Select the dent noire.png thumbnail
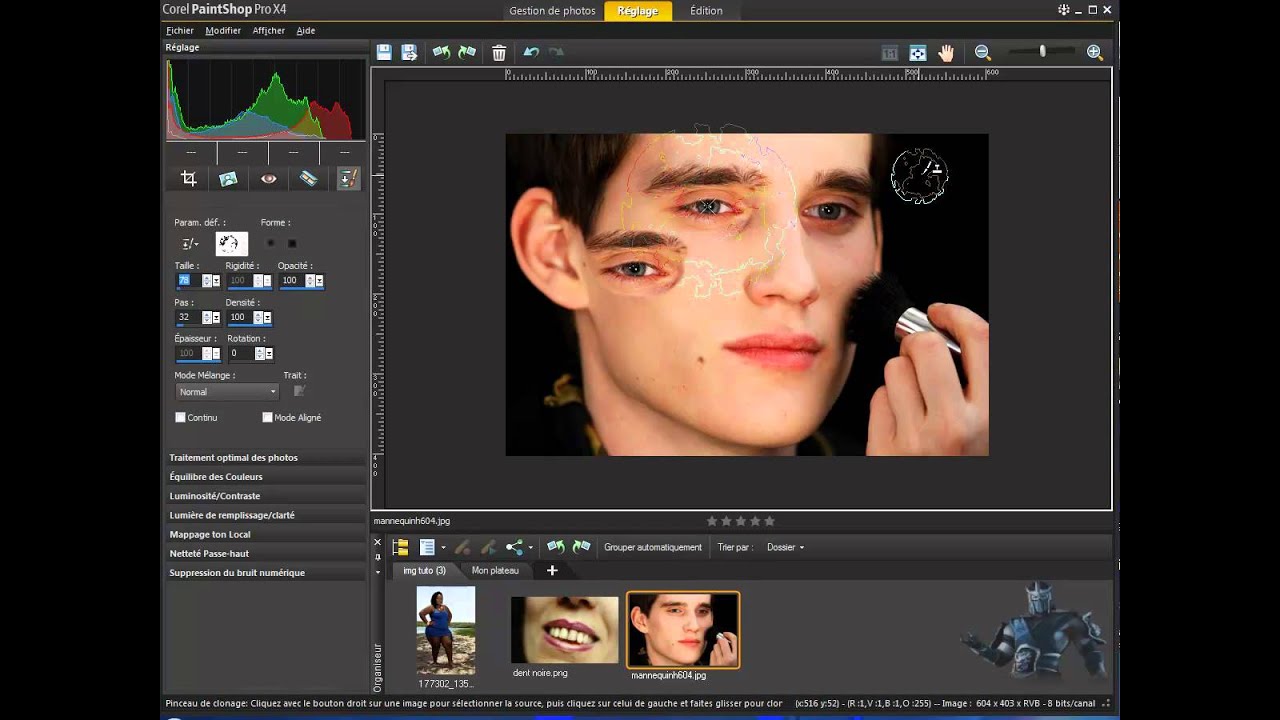The image size is (1280, 720). [565, 630]
